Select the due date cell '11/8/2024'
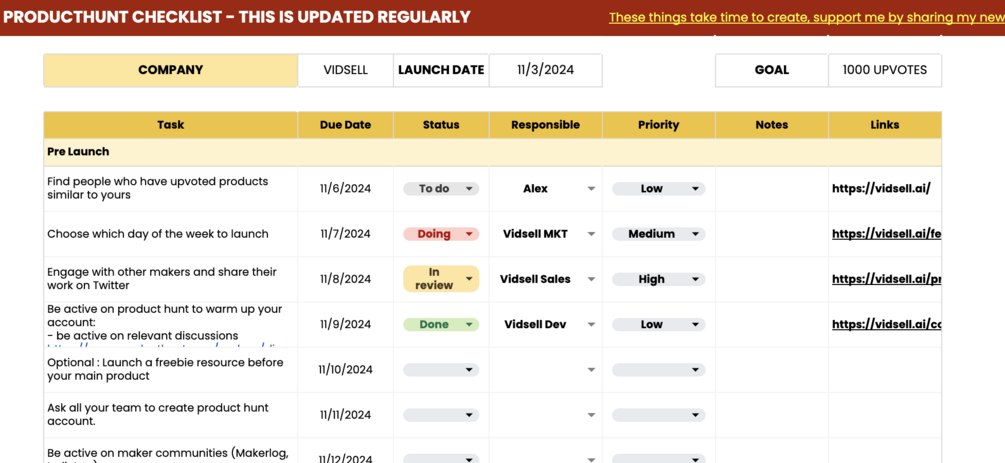Image resolution: width=1005 pixels, height=463 pixels. pos(345,279)
